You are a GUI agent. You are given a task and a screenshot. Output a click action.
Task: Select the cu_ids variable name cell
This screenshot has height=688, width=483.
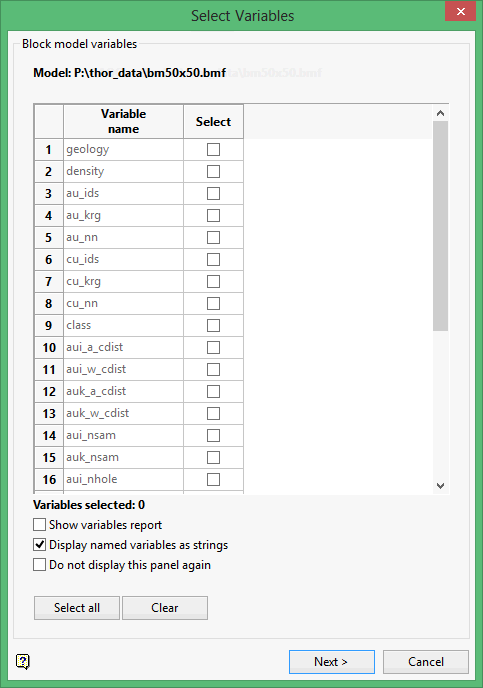point(123,259)
